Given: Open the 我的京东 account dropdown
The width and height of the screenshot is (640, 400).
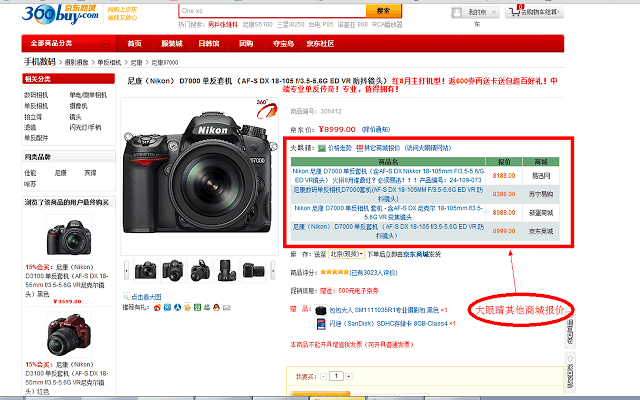Looking at the screenshot, I should (476, 12).
